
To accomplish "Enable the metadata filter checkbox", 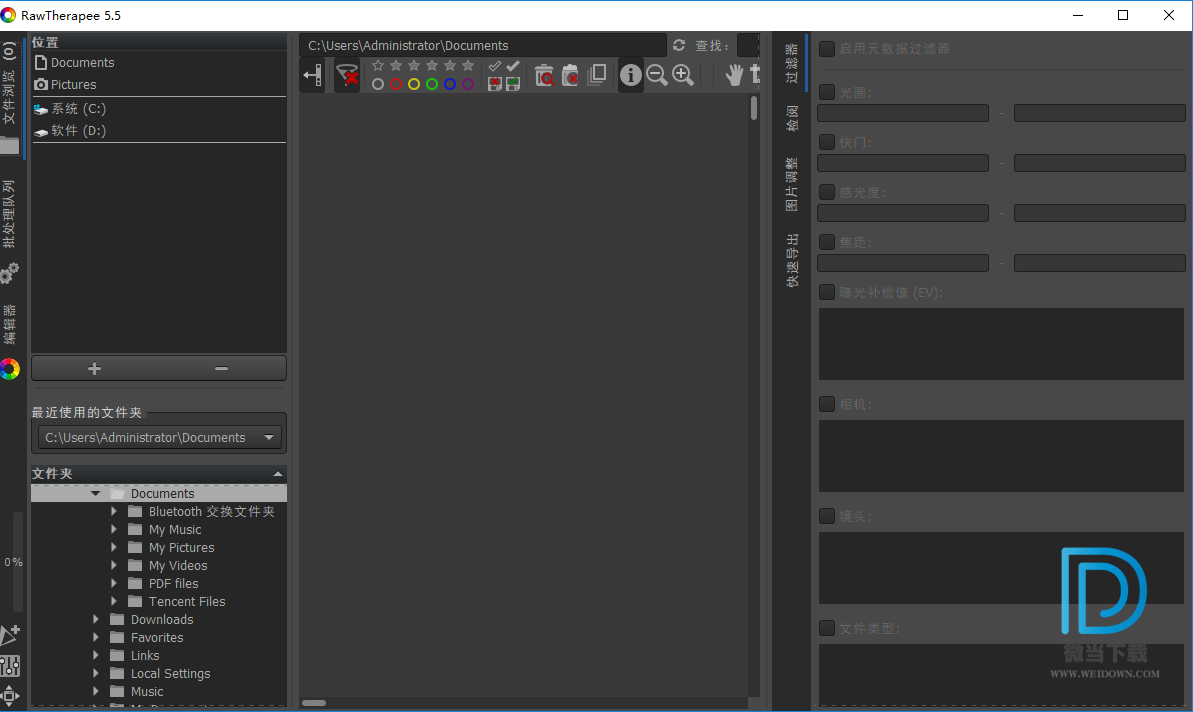I will (x=827, y=49).
